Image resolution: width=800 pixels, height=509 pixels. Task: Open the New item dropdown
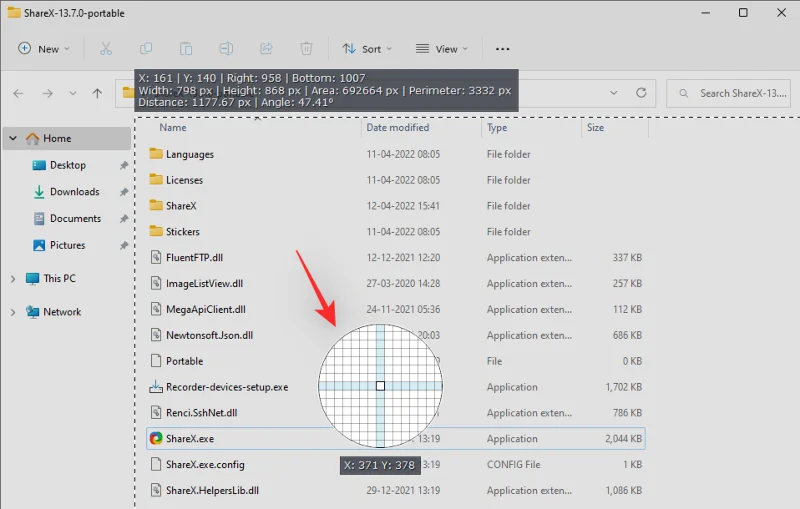click(44, 49)
